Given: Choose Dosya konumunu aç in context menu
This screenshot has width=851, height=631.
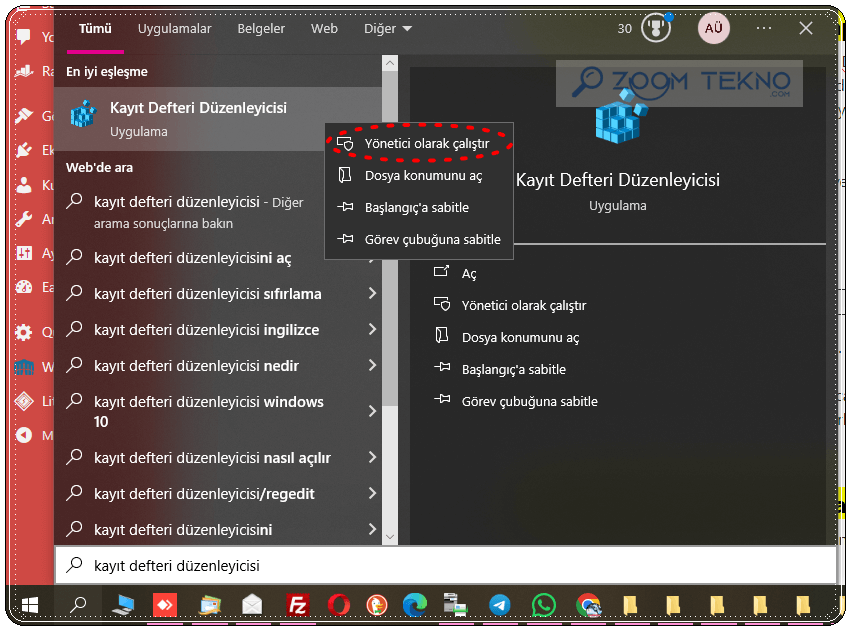Looking at the screenshot, I should pos(419,175).
